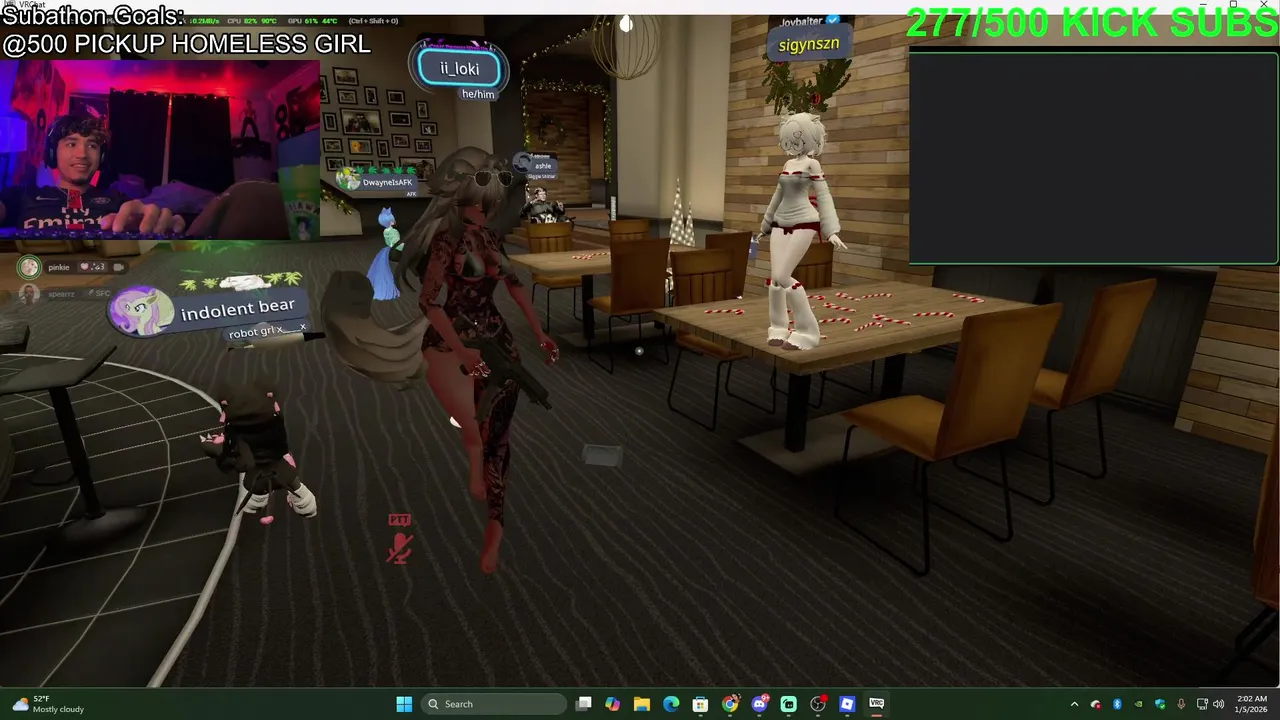Open Microsoft Store from the taskbar
1280x720 pixels.
coord(701,704)
